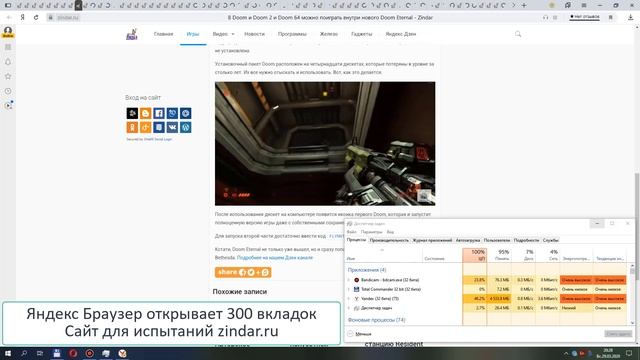Switch to Службы tab
640x360 pixels.
click(551, 240)
